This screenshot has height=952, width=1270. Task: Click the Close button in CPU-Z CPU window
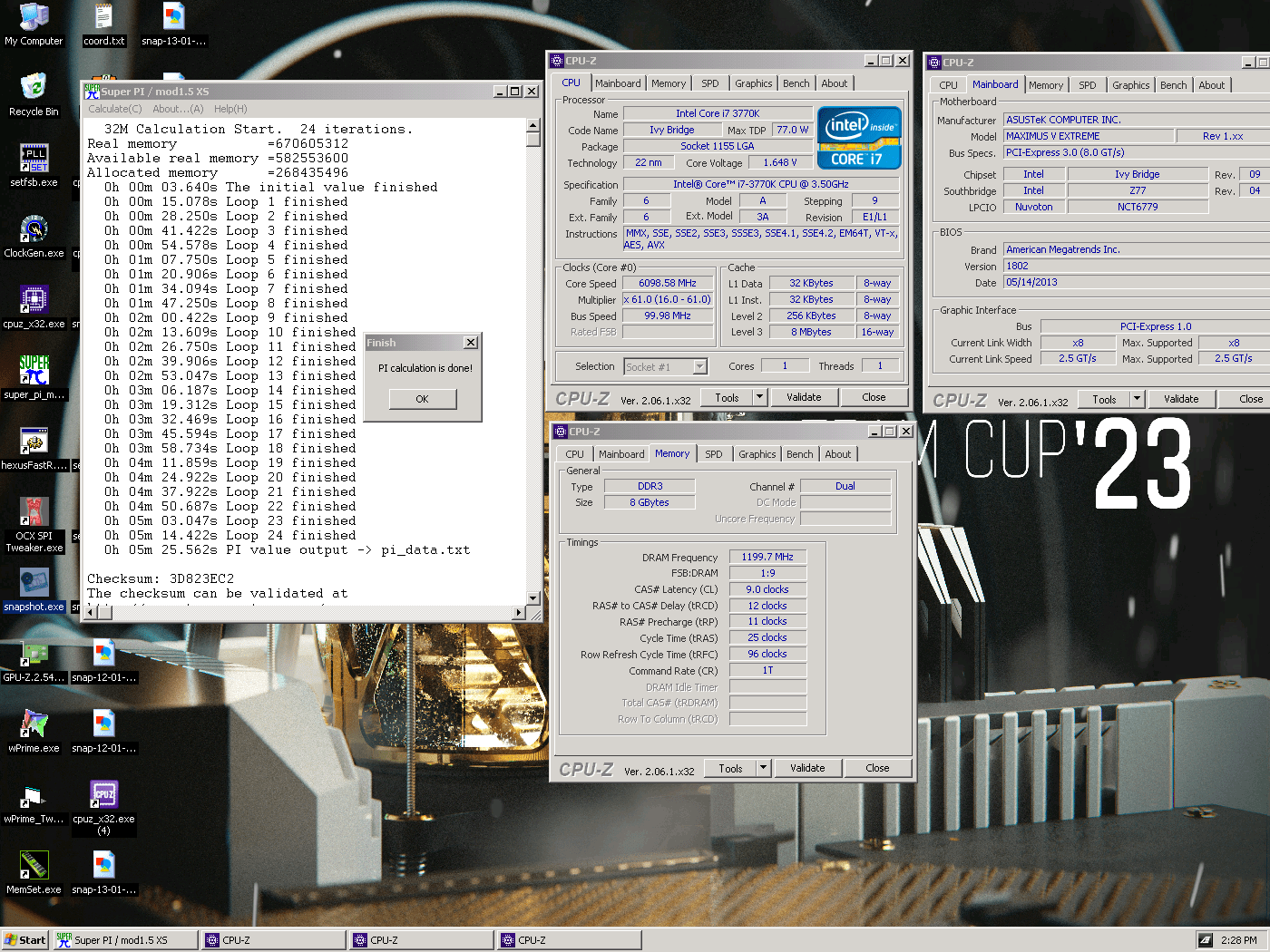coord(874,397)
